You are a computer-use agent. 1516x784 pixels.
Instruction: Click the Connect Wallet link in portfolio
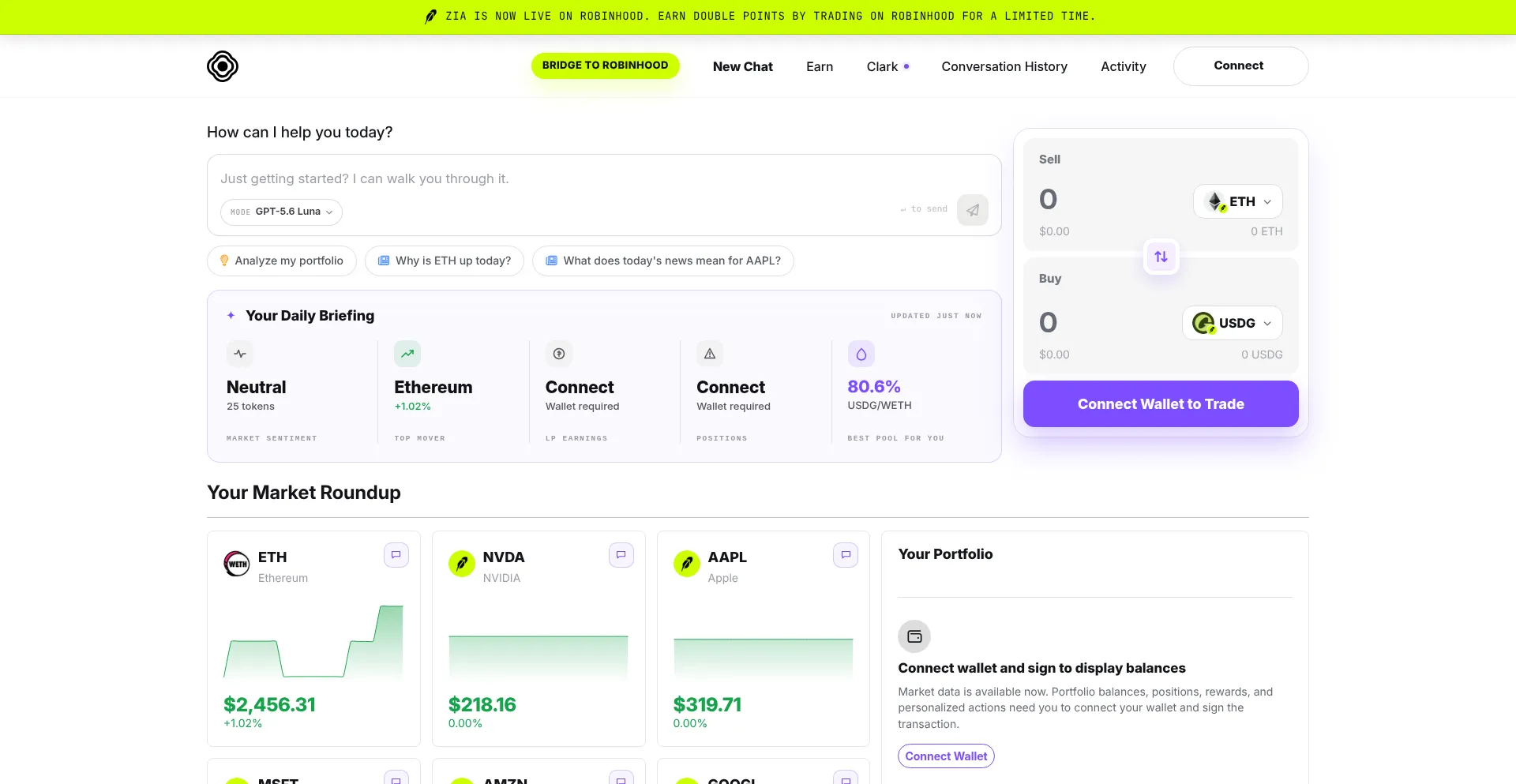tap(946, 756)
